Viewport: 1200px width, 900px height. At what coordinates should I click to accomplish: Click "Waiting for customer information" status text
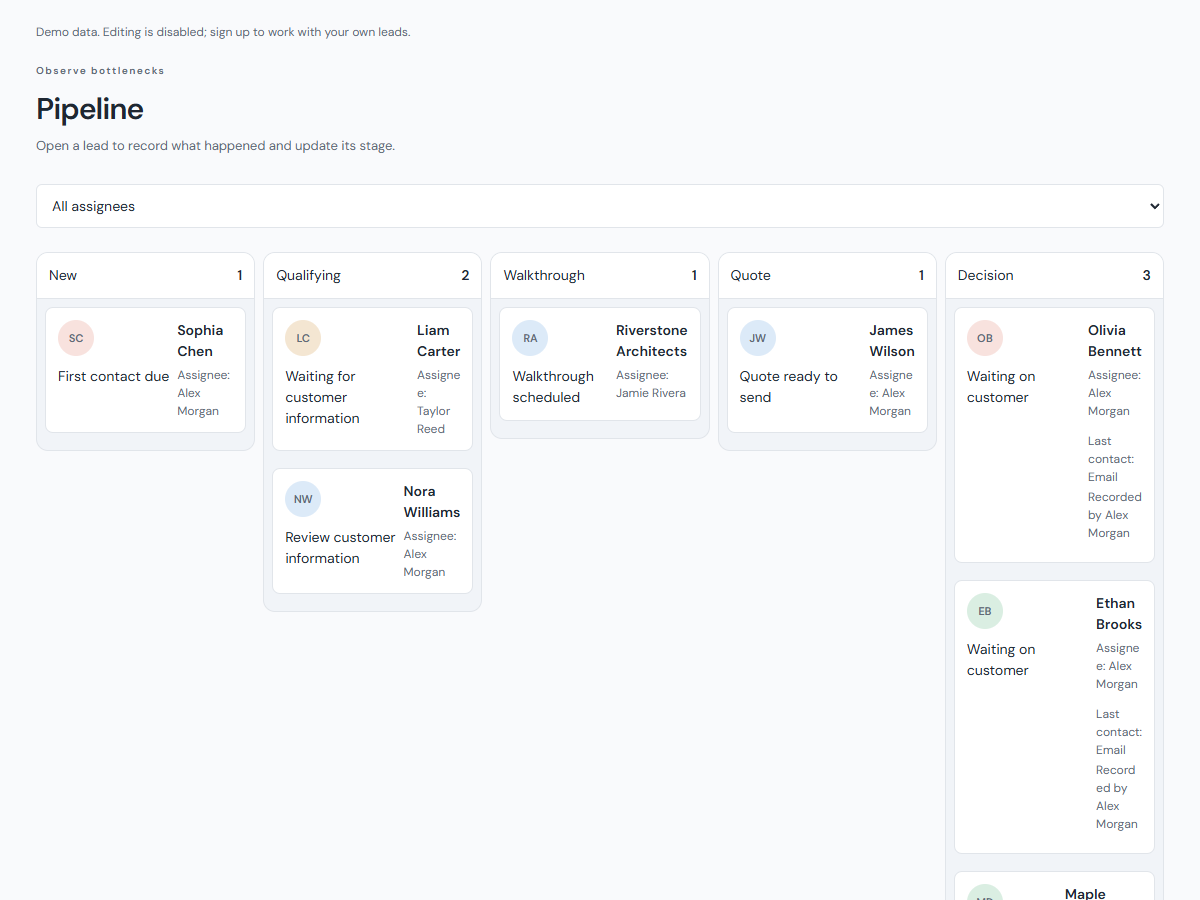(322, 398)
